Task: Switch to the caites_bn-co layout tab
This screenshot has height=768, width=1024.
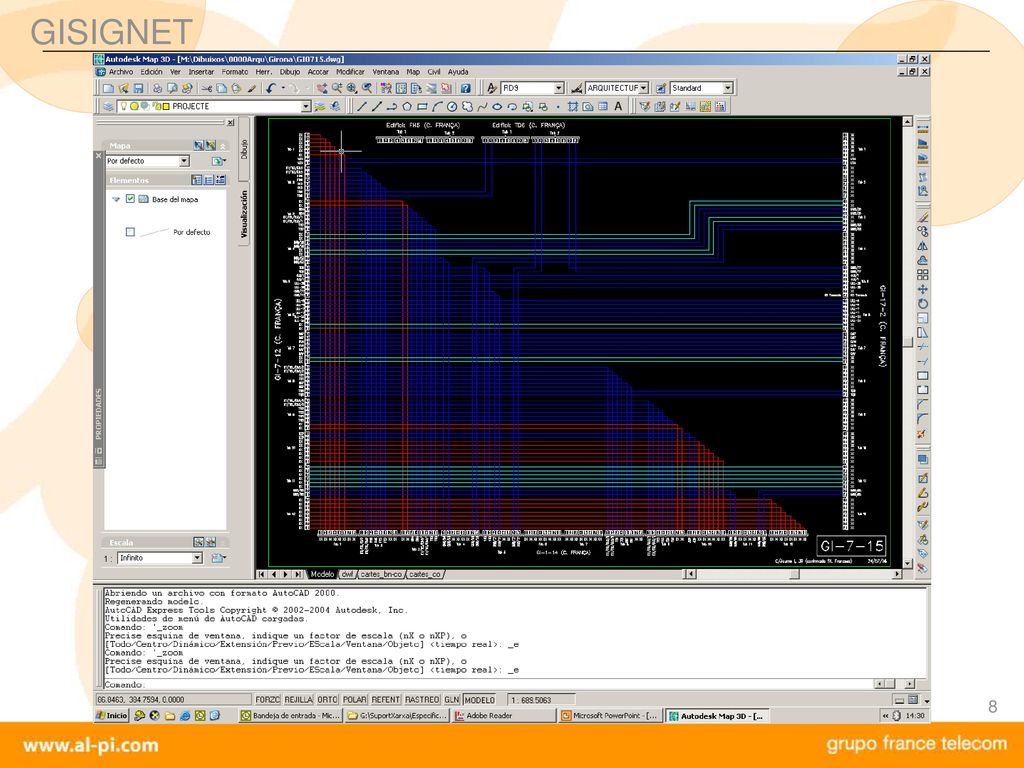Action: [381, 574]
